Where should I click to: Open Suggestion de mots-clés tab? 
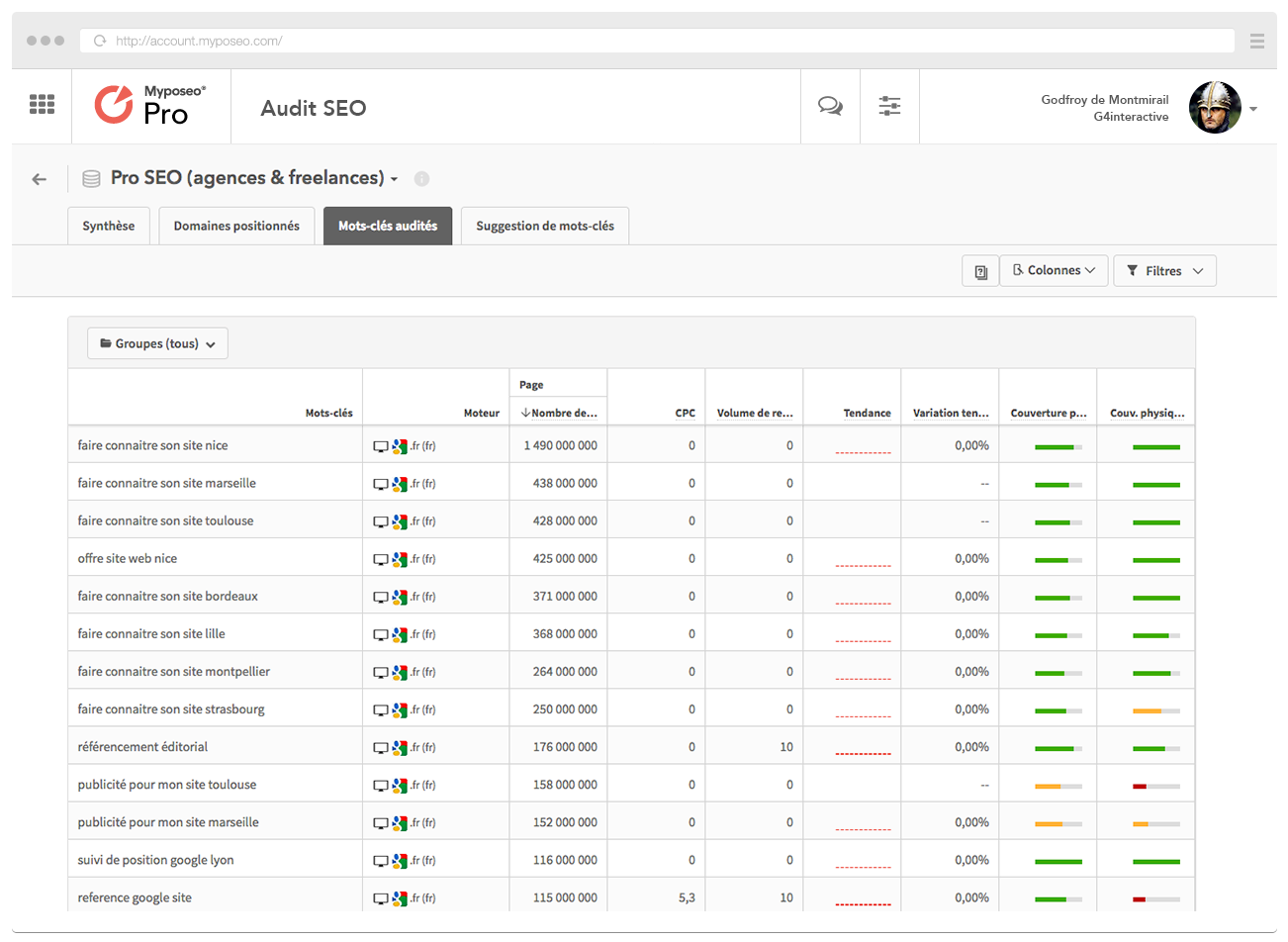(545, 226)
